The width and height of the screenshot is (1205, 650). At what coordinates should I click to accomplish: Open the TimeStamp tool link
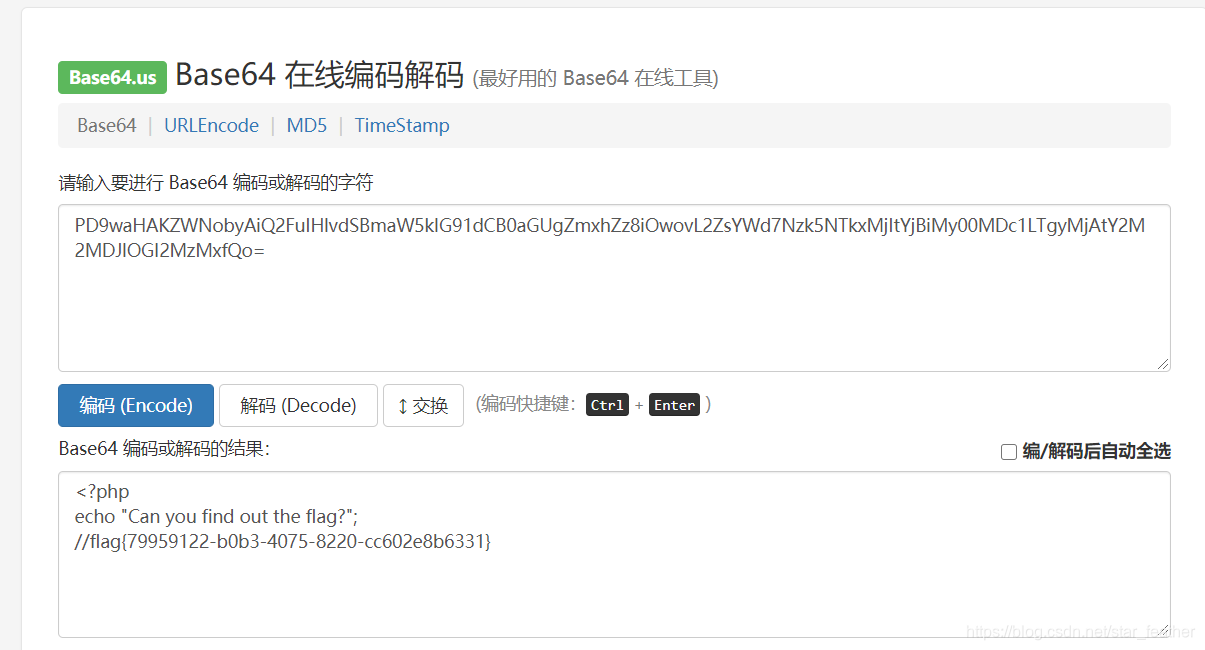pos(402,125)
